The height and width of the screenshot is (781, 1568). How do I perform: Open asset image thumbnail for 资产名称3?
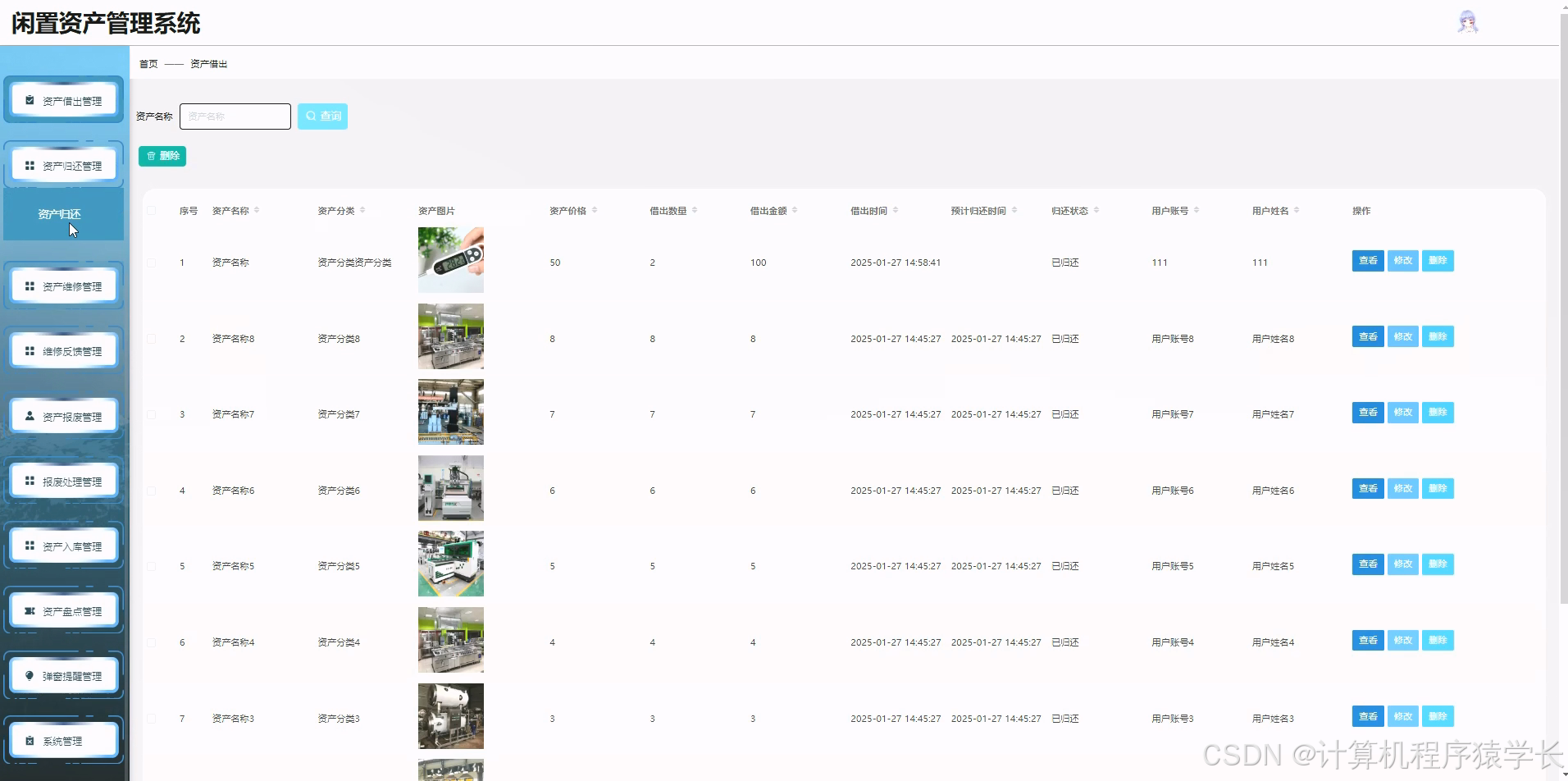[x=451, y=716]
